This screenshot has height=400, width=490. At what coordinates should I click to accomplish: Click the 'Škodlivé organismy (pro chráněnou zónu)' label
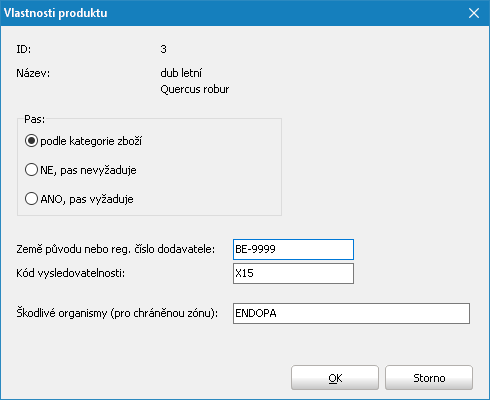coord(117,313)
